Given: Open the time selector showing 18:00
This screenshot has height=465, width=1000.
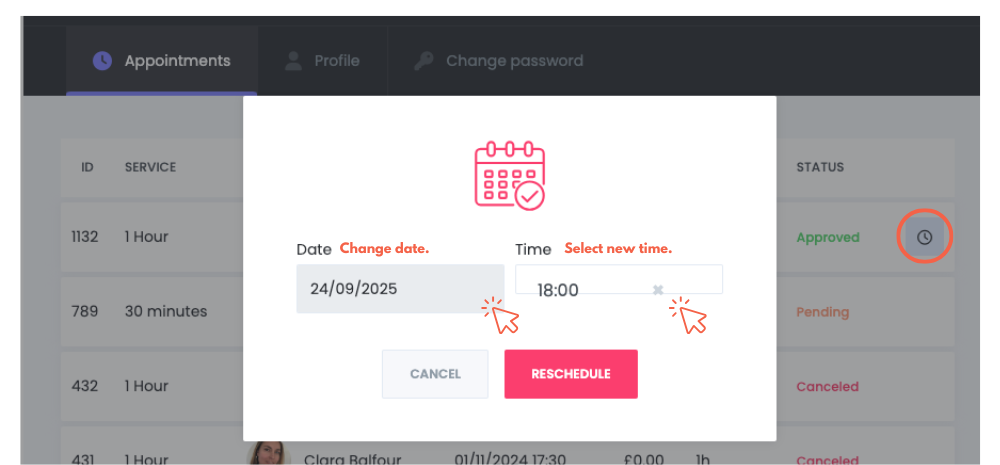Looking at the screenshot, I should click(x=619, y=279).
